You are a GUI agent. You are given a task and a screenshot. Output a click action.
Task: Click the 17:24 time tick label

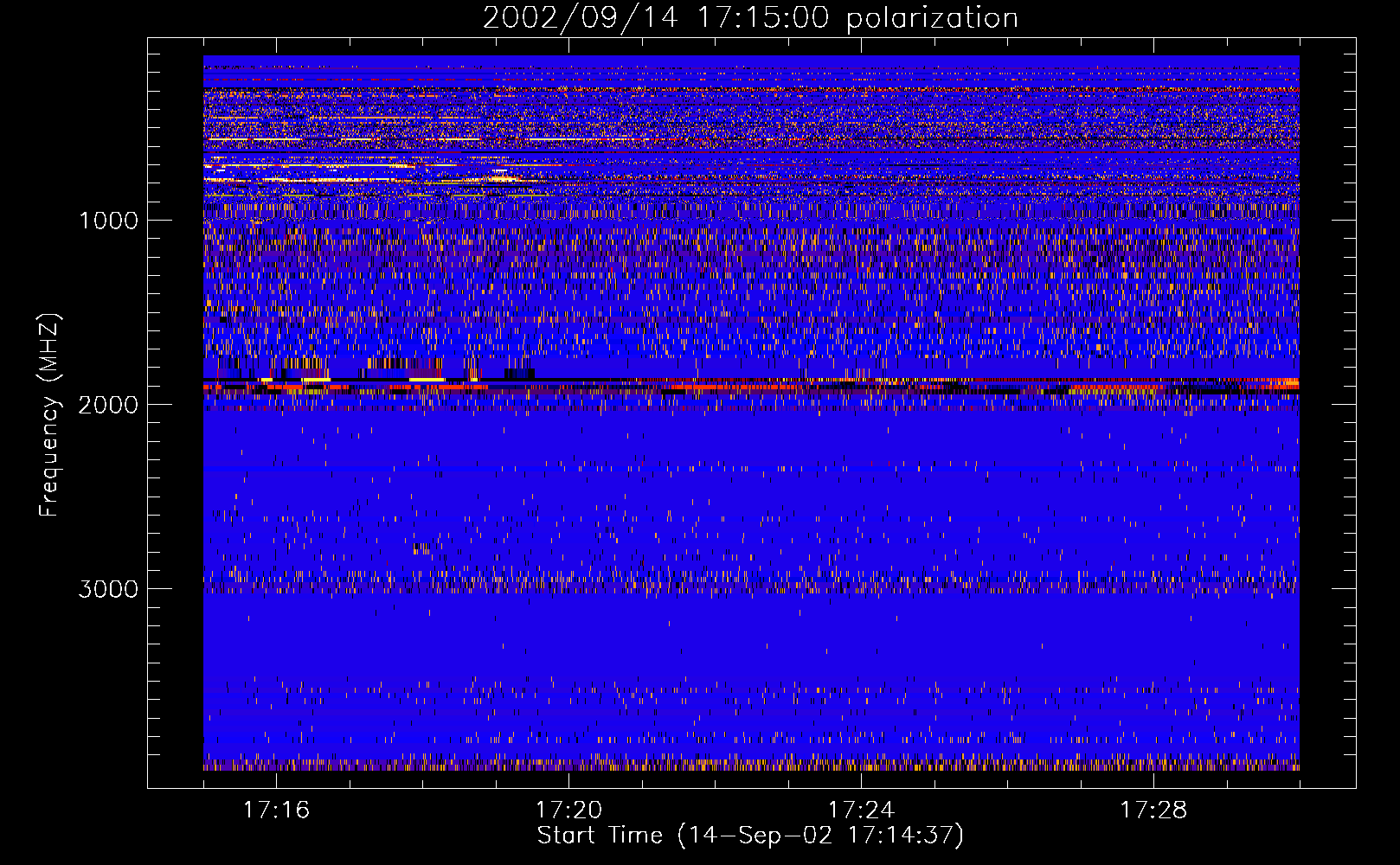point(861,811)
